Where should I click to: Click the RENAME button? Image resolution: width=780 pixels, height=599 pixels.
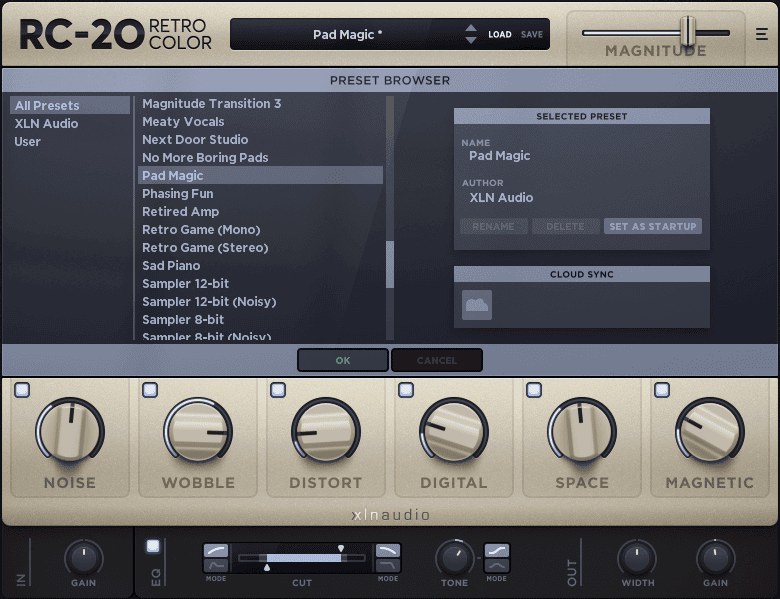tap(493, 226)
